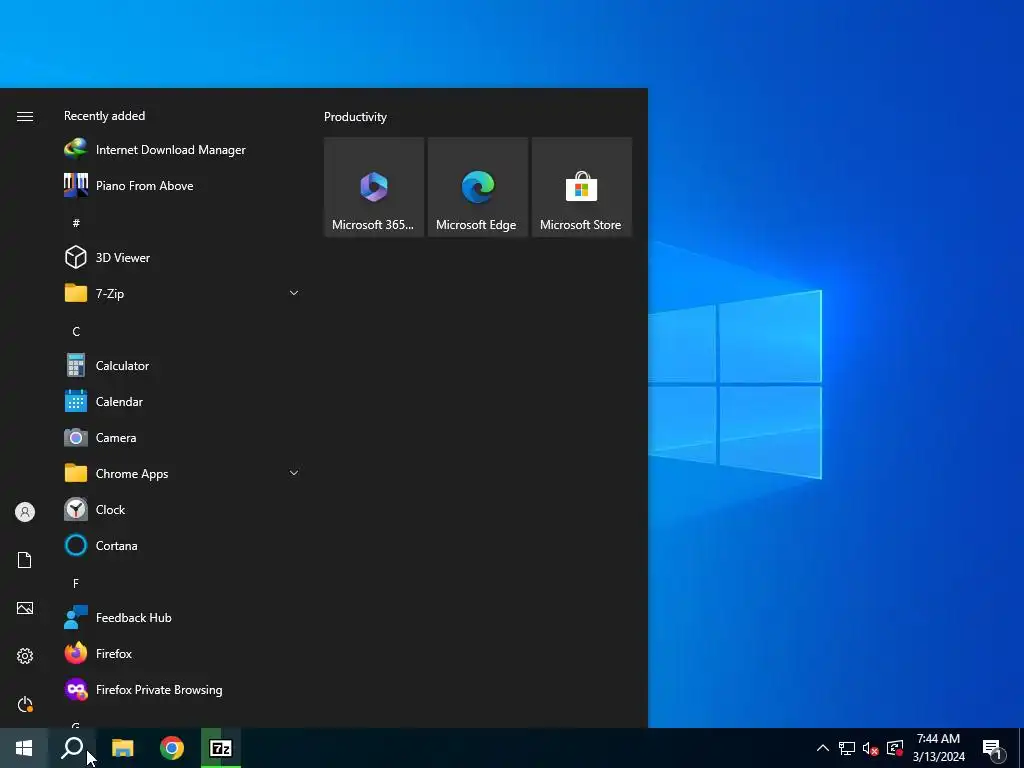Launch Google Chrome from taskbar
This screenshot has height=768, width=1024.
(x=172, y=748)
